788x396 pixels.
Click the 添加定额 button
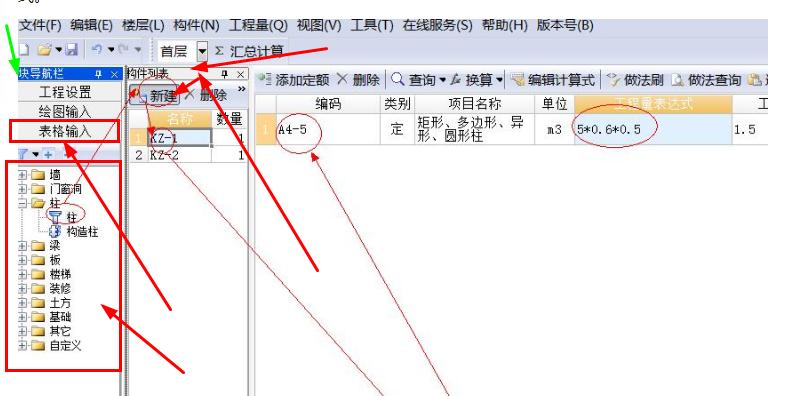pyautogui.click(x=293, y=79)
